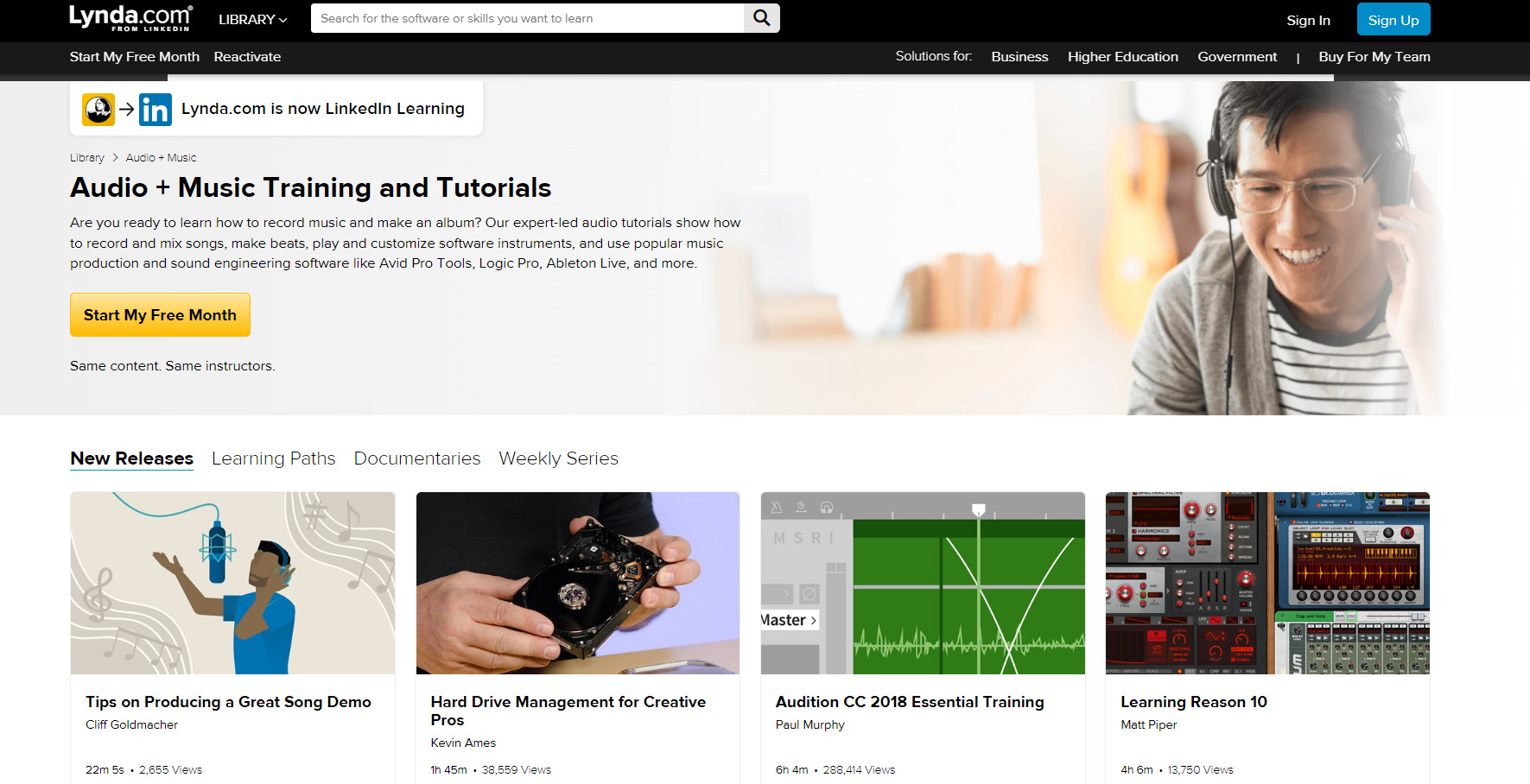
Task: Open Higher Education solutions link
Action: click(1122, 57)
